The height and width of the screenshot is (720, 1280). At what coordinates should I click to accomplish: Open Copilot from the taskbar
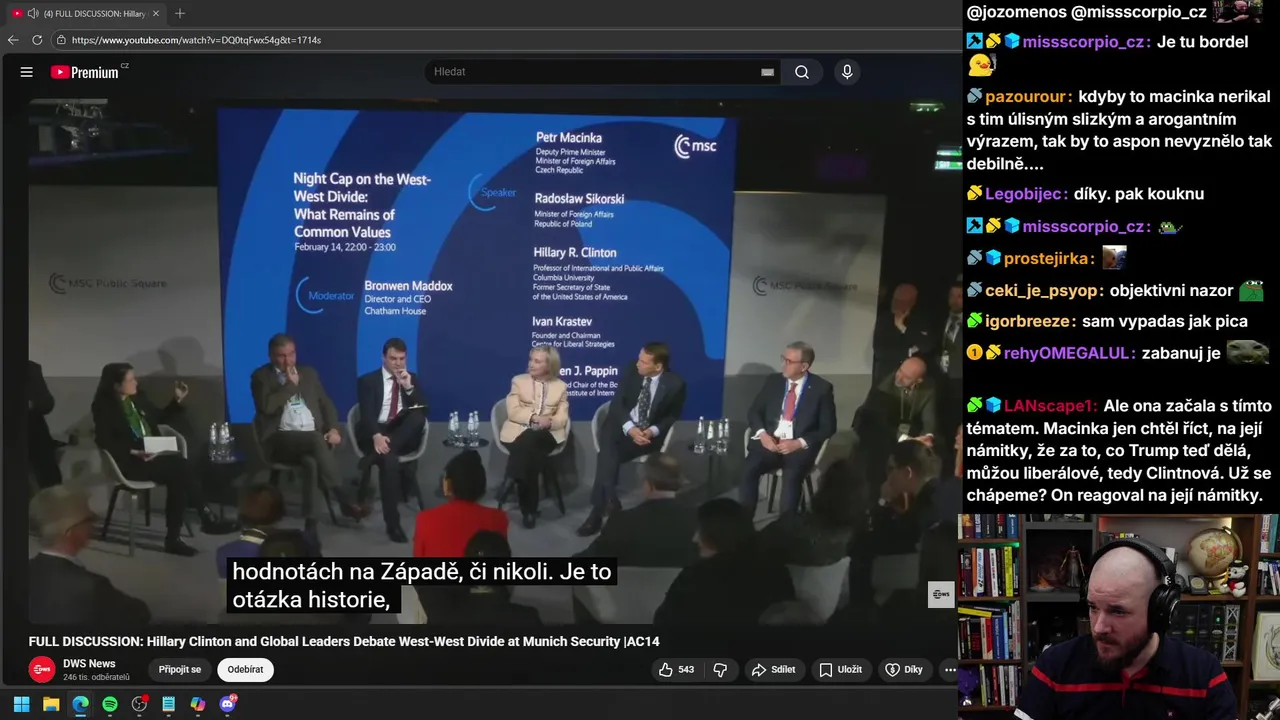[198, 704]
